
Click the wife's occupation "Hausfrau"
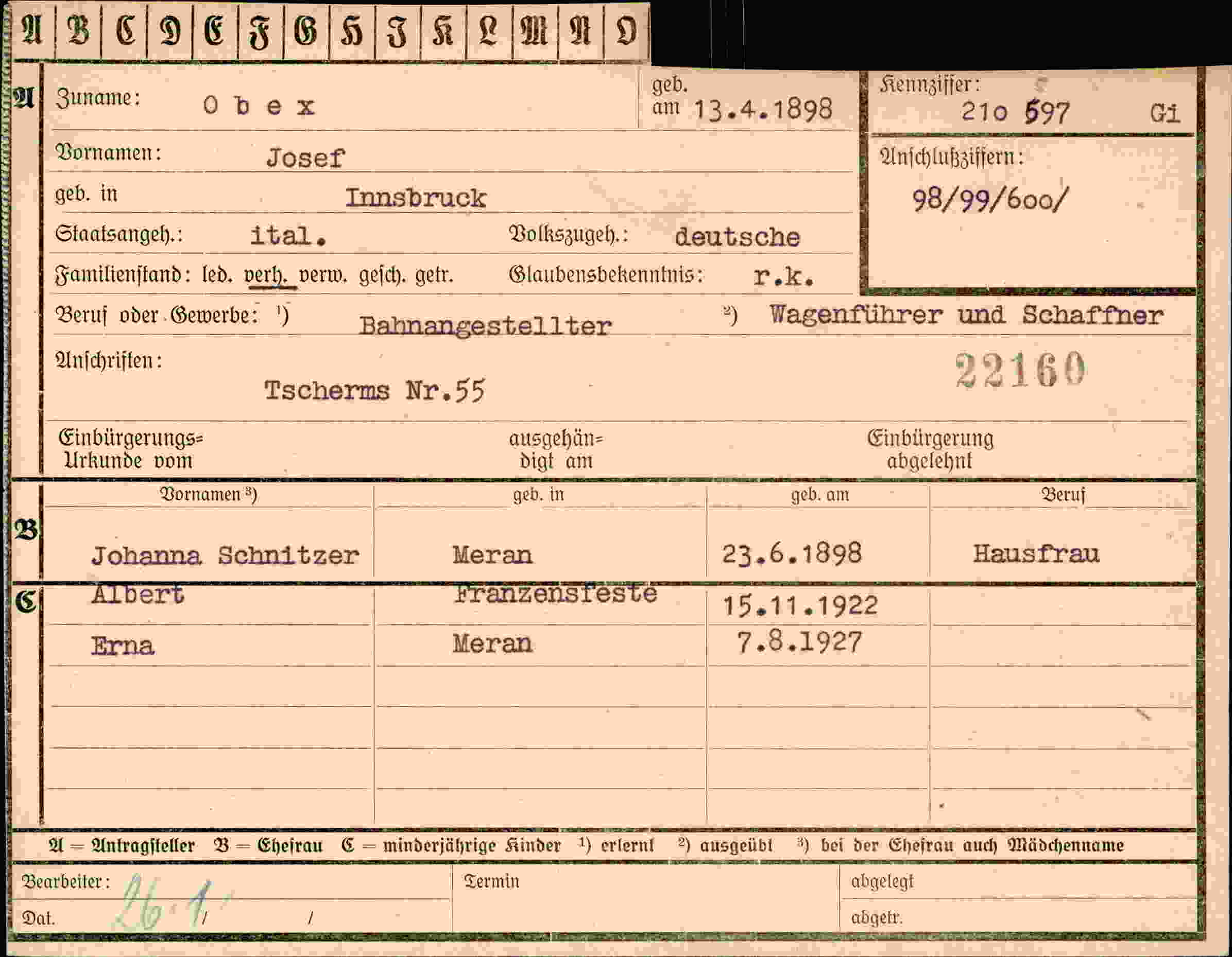[1036, 553]
